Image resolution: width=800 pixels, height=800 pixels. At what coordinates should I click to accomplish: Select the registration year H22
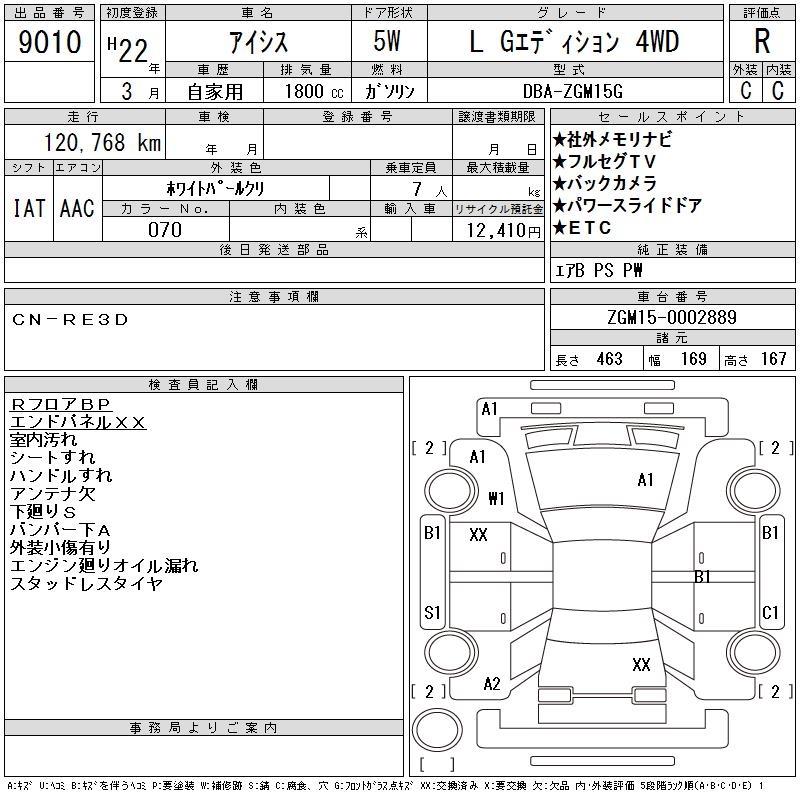click(128, 50)
